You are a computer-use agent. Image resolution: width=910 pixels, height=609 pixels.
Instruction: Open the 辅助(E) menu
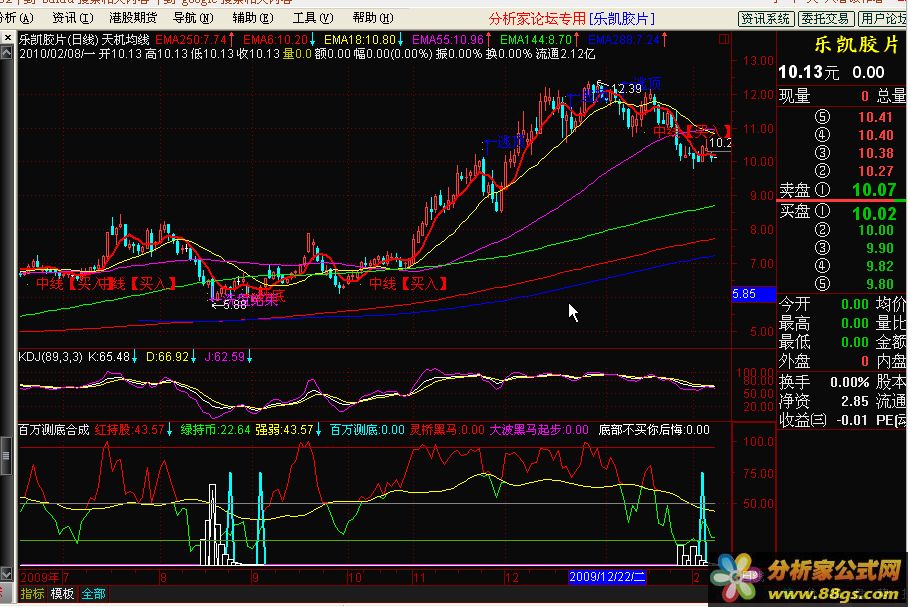(x=253, y=18)
